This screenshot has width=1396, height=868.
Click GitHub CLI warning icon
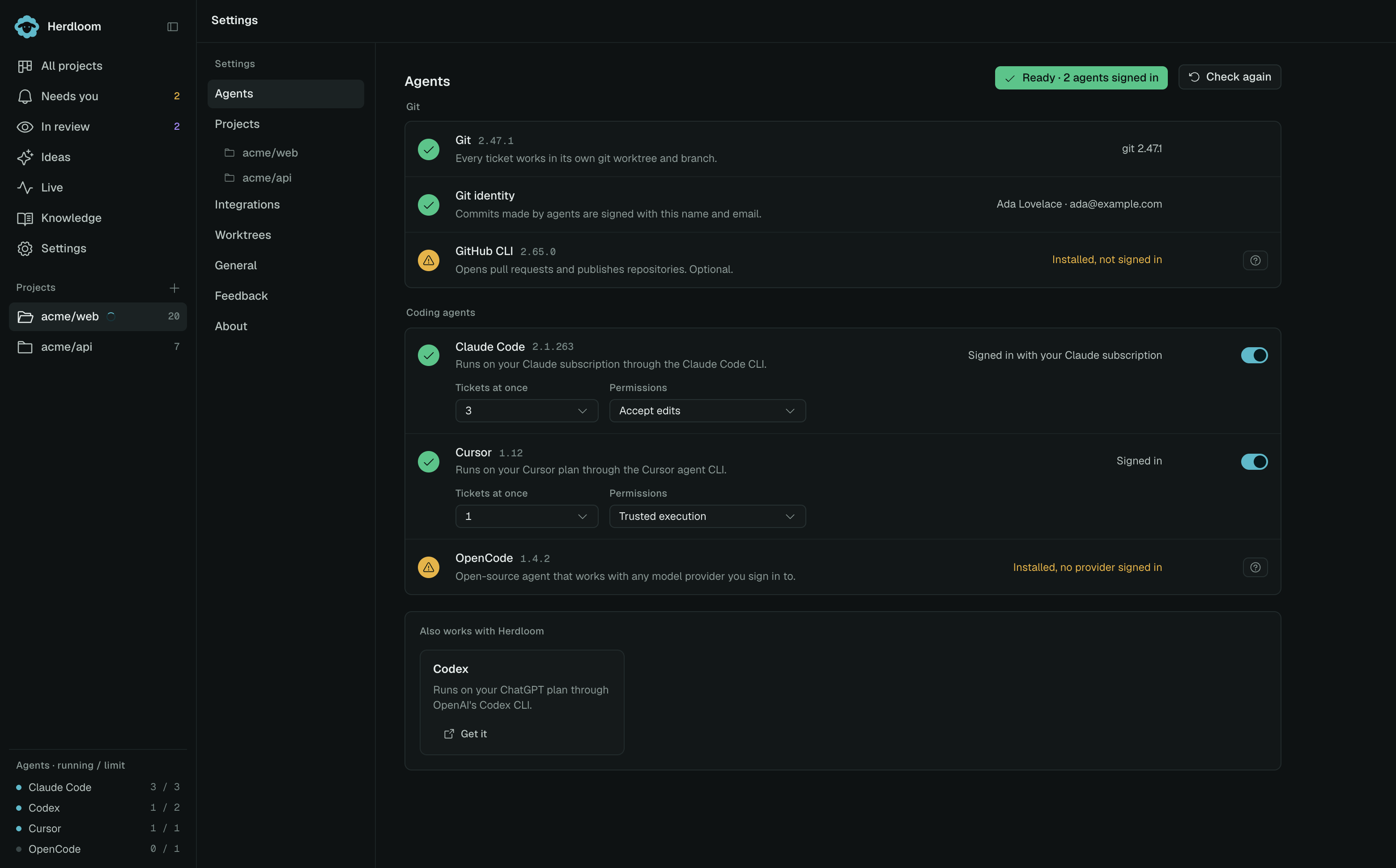point(428,261)
